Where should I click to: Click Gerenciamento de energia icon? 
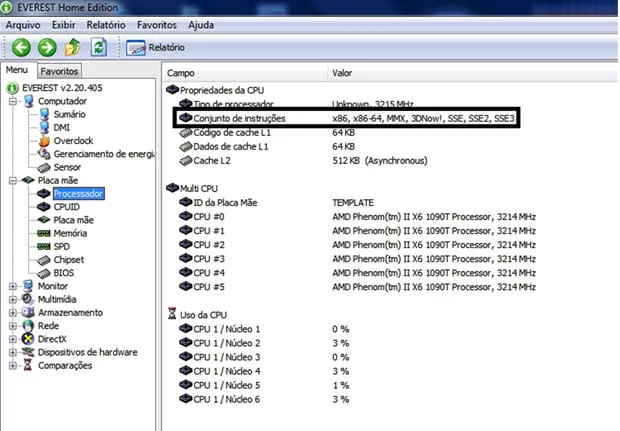click(44, 154)
